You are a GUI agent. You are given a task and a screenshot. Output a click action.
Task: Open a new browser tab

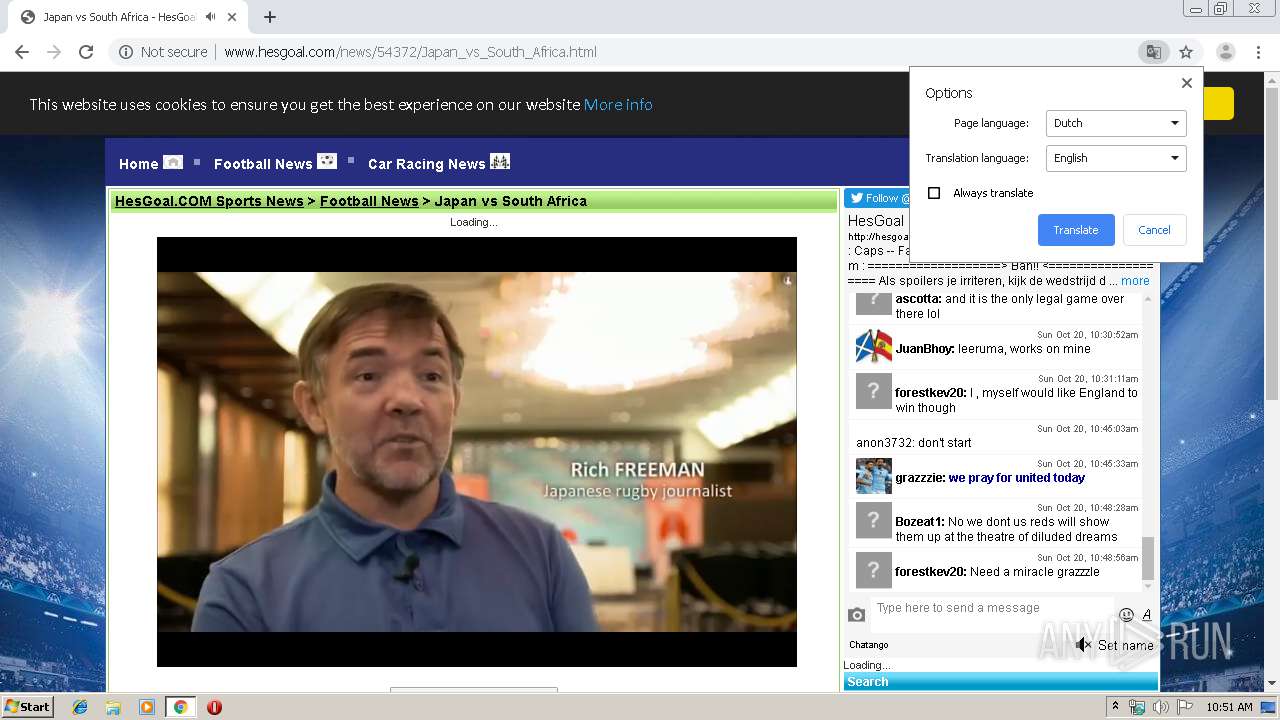270,17
